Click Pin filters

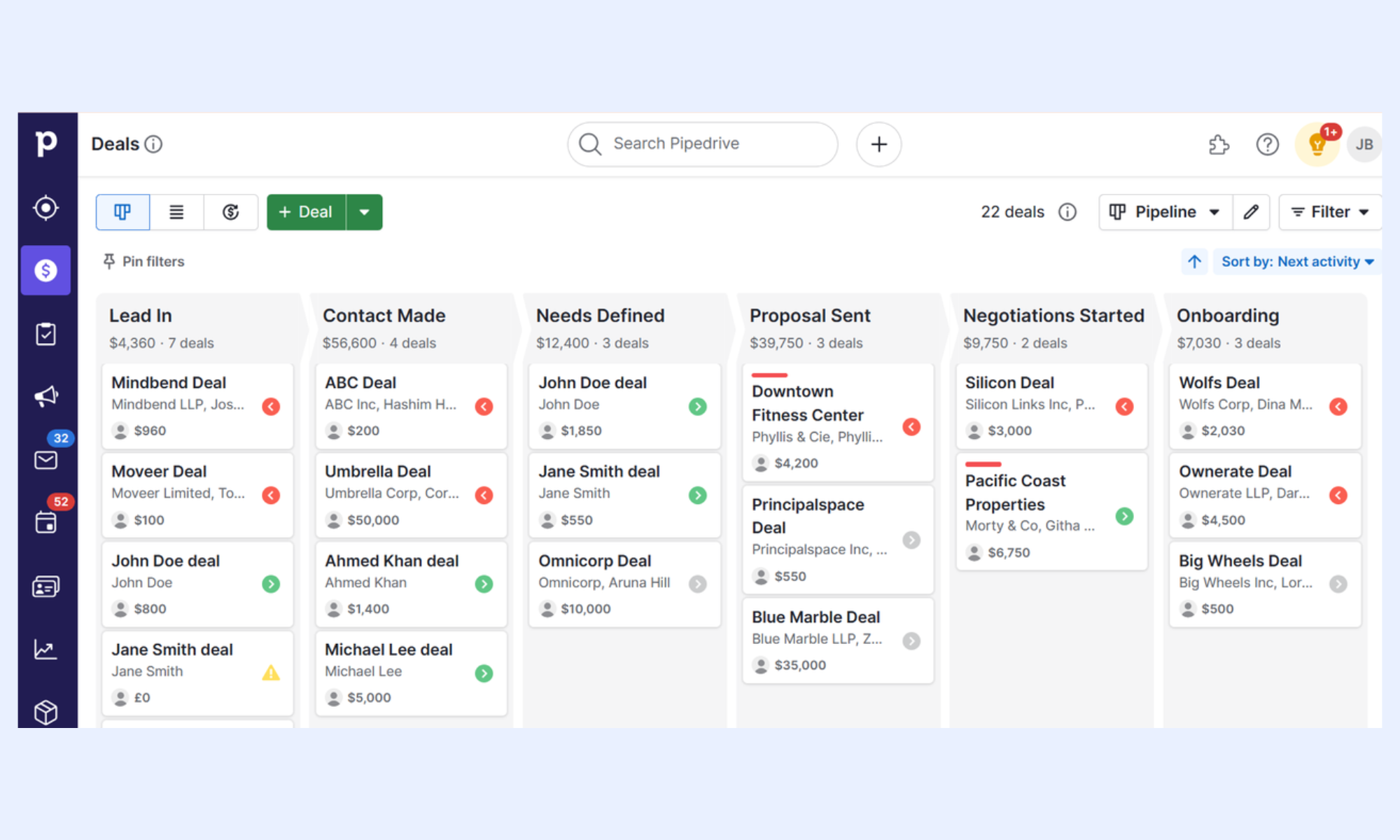143,262
